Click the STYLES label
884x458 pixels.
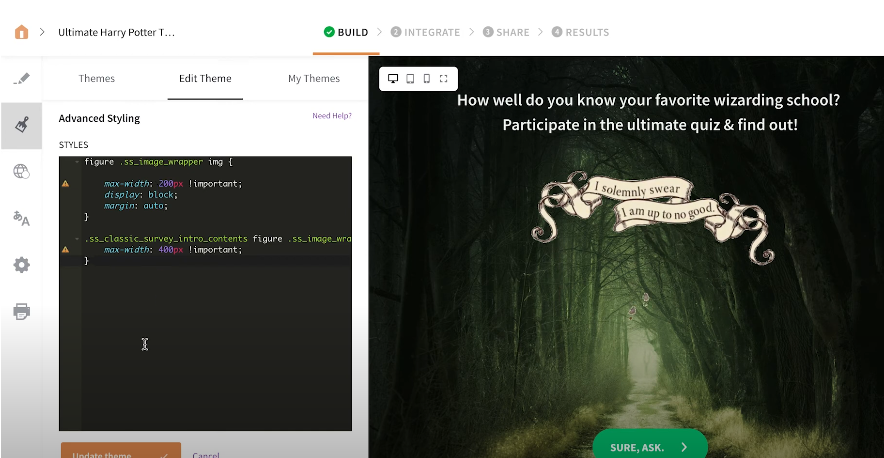coord(74,145)
